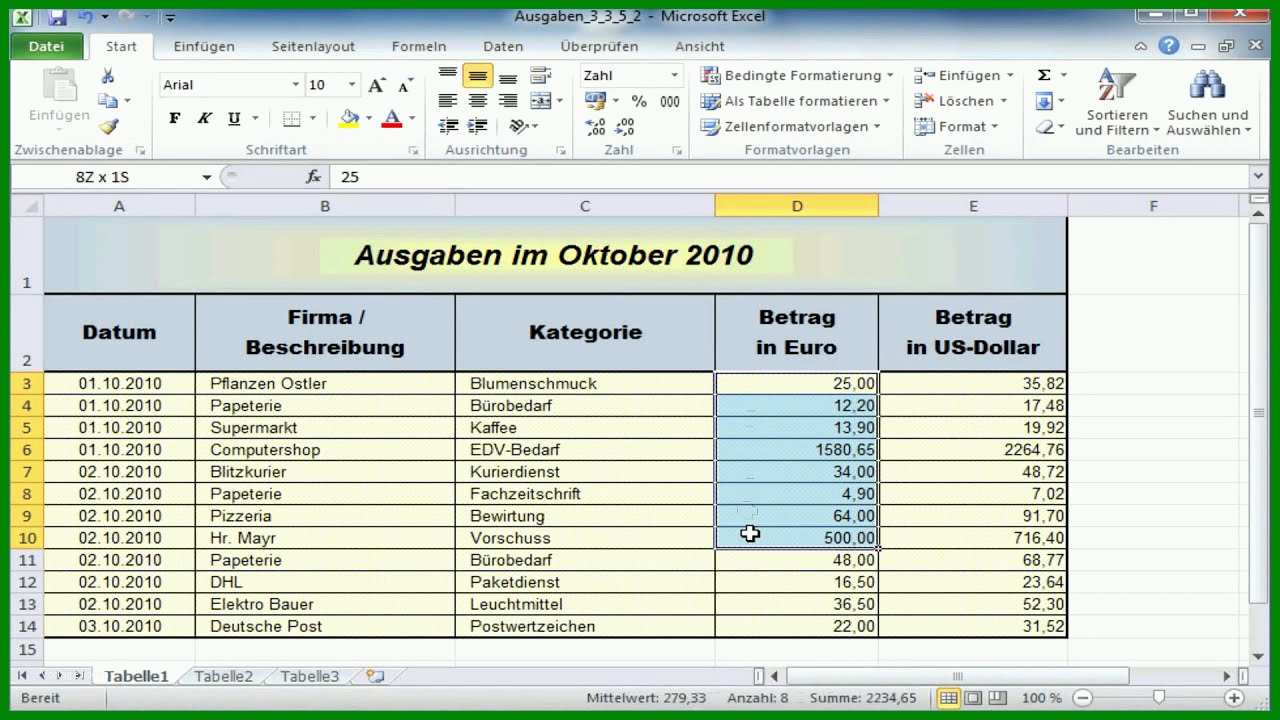Click the Fill down arrow icon

click(1044, 101)
